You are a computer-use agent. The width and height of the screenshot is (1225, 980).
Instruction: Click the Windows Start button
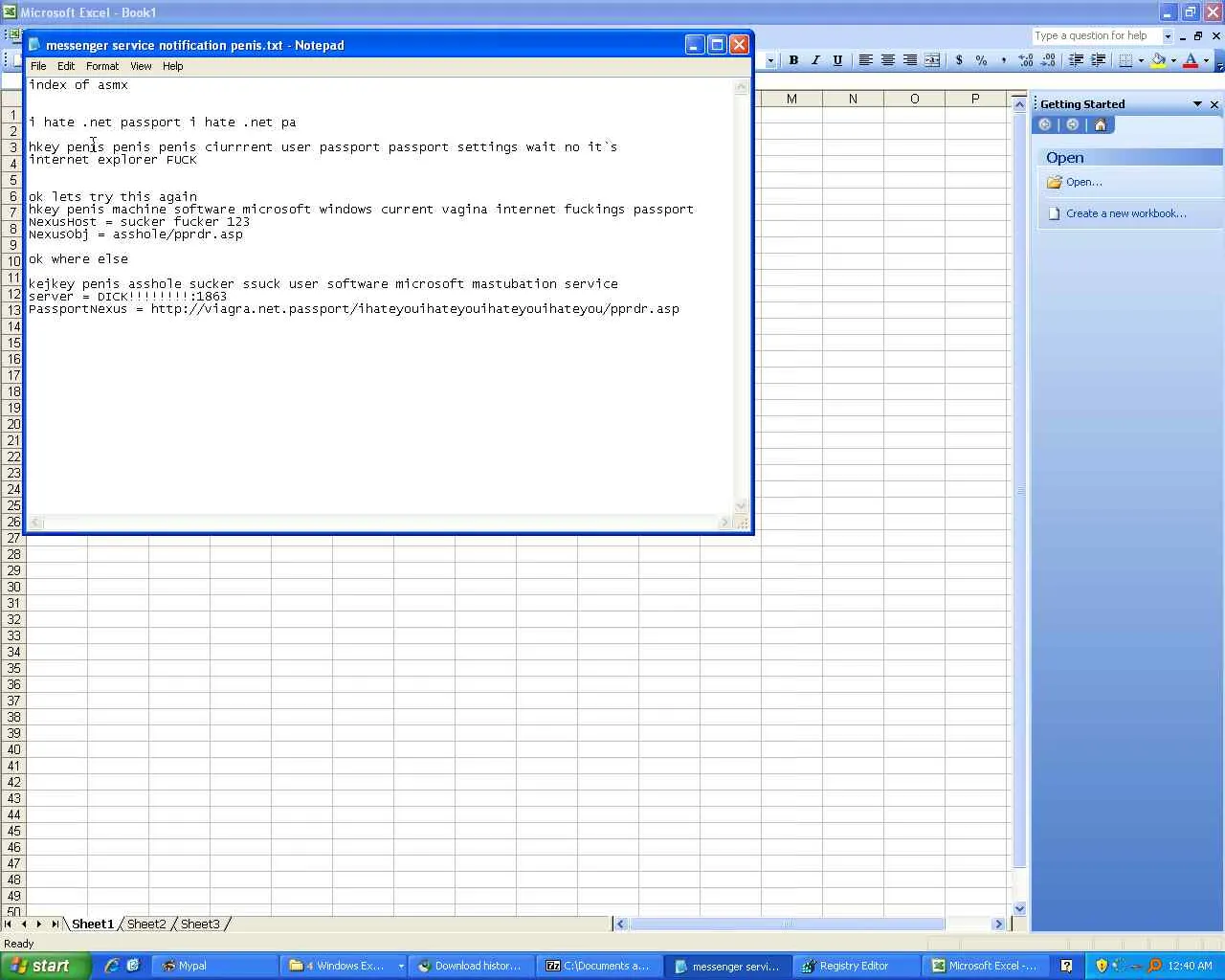46,966
